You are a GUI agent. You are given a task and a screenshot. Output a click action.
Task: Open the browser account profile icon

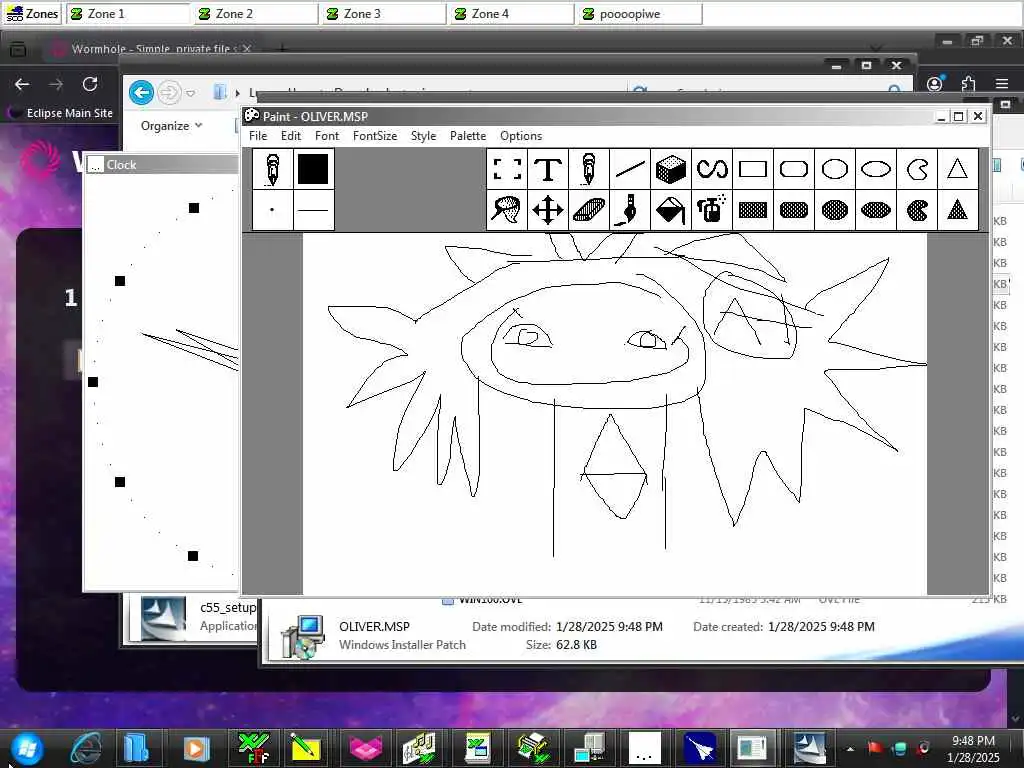(x=935, y=84)
